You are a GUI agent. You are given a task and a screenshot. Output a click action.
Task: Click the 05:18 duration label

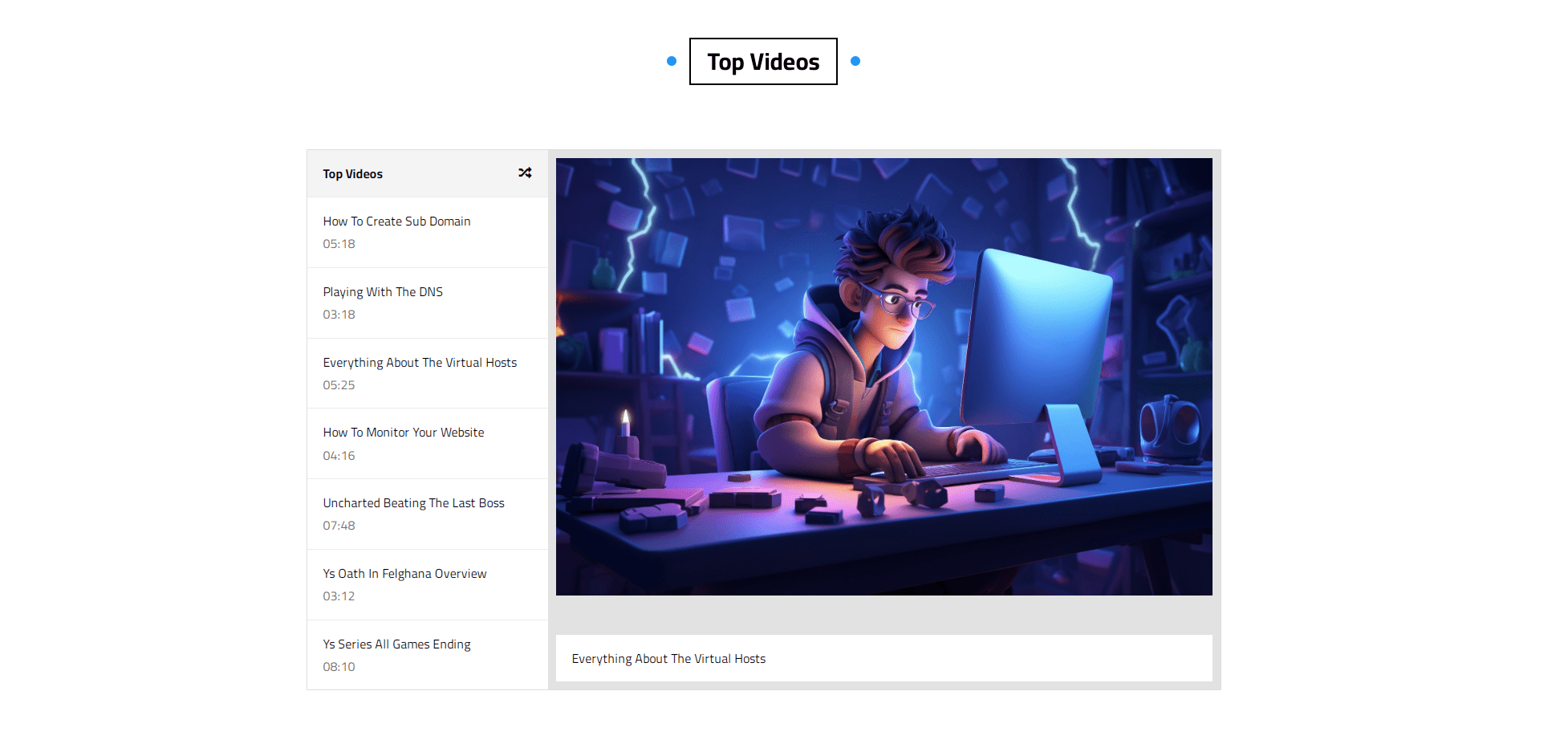(339, 244)
